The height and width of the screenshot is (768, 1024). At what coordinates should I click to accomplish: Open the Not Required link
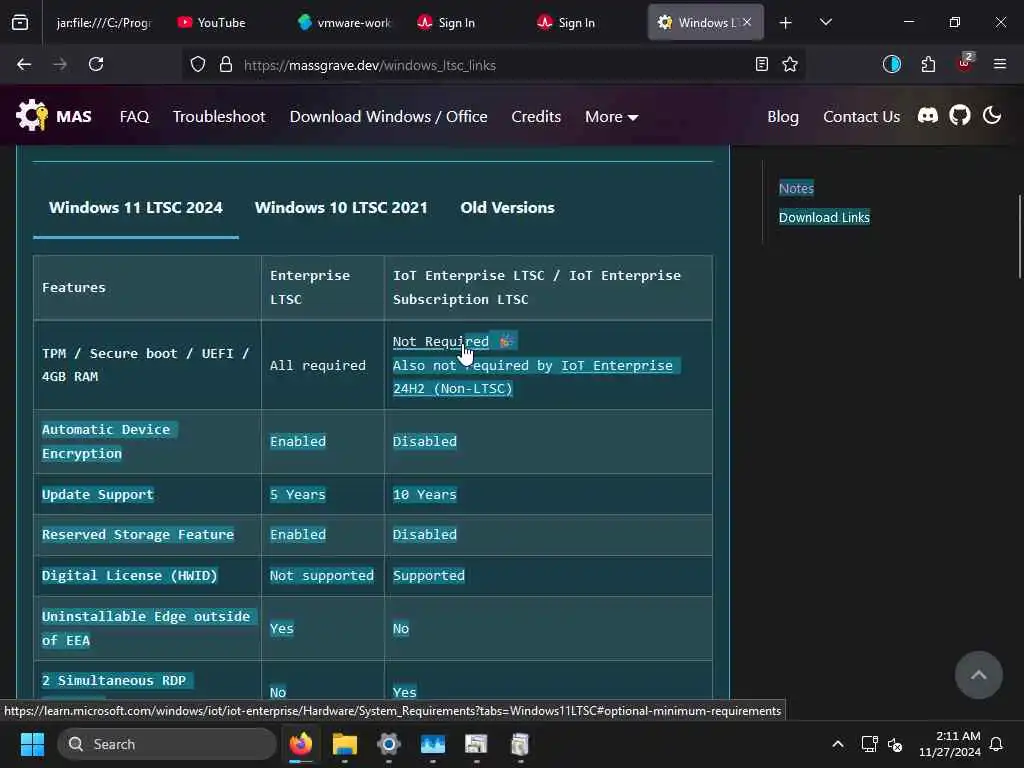[x=441, y=342]
